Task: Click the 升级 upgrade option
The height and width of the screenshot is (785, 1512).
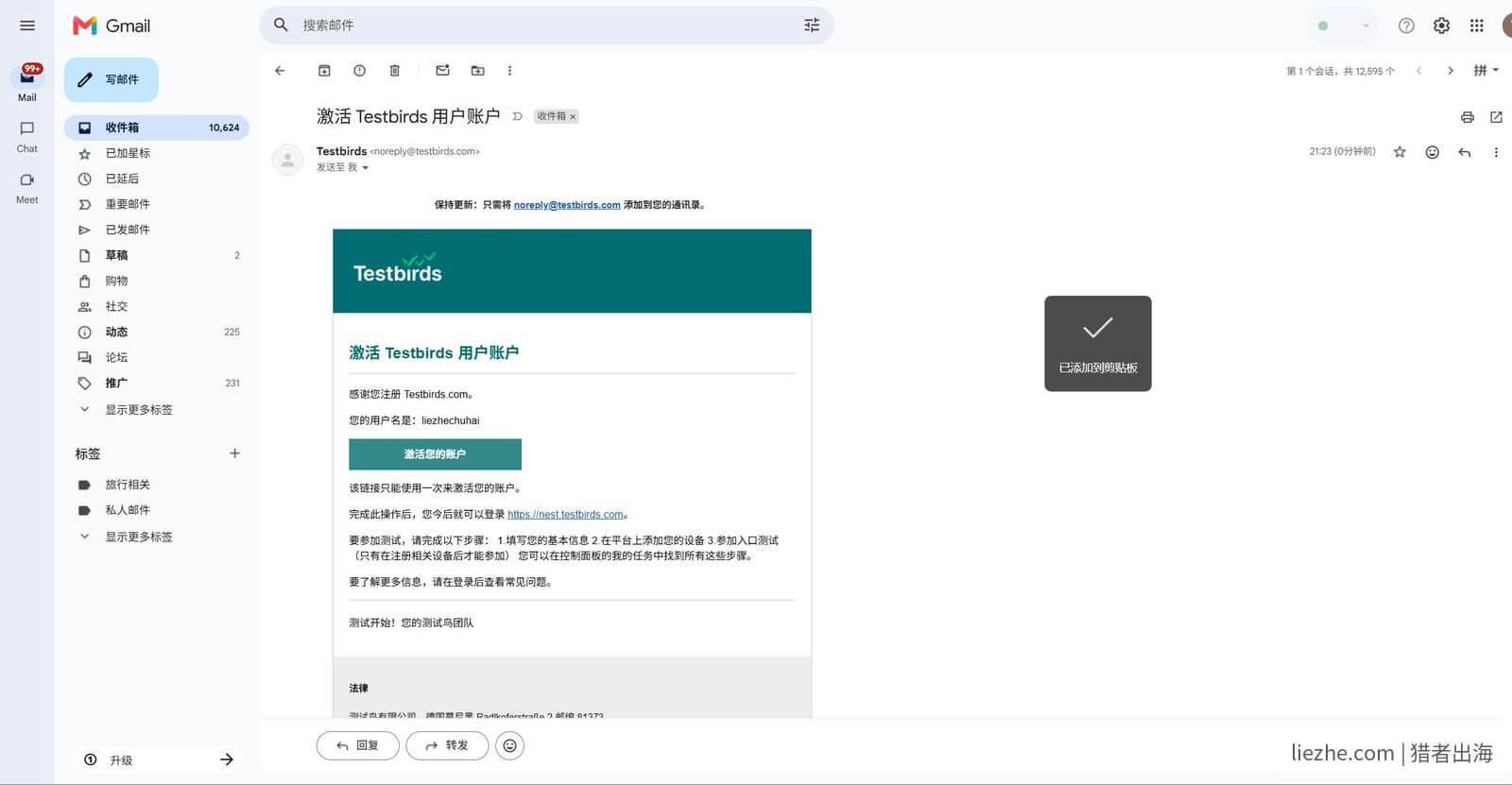Action: [121, 759]
